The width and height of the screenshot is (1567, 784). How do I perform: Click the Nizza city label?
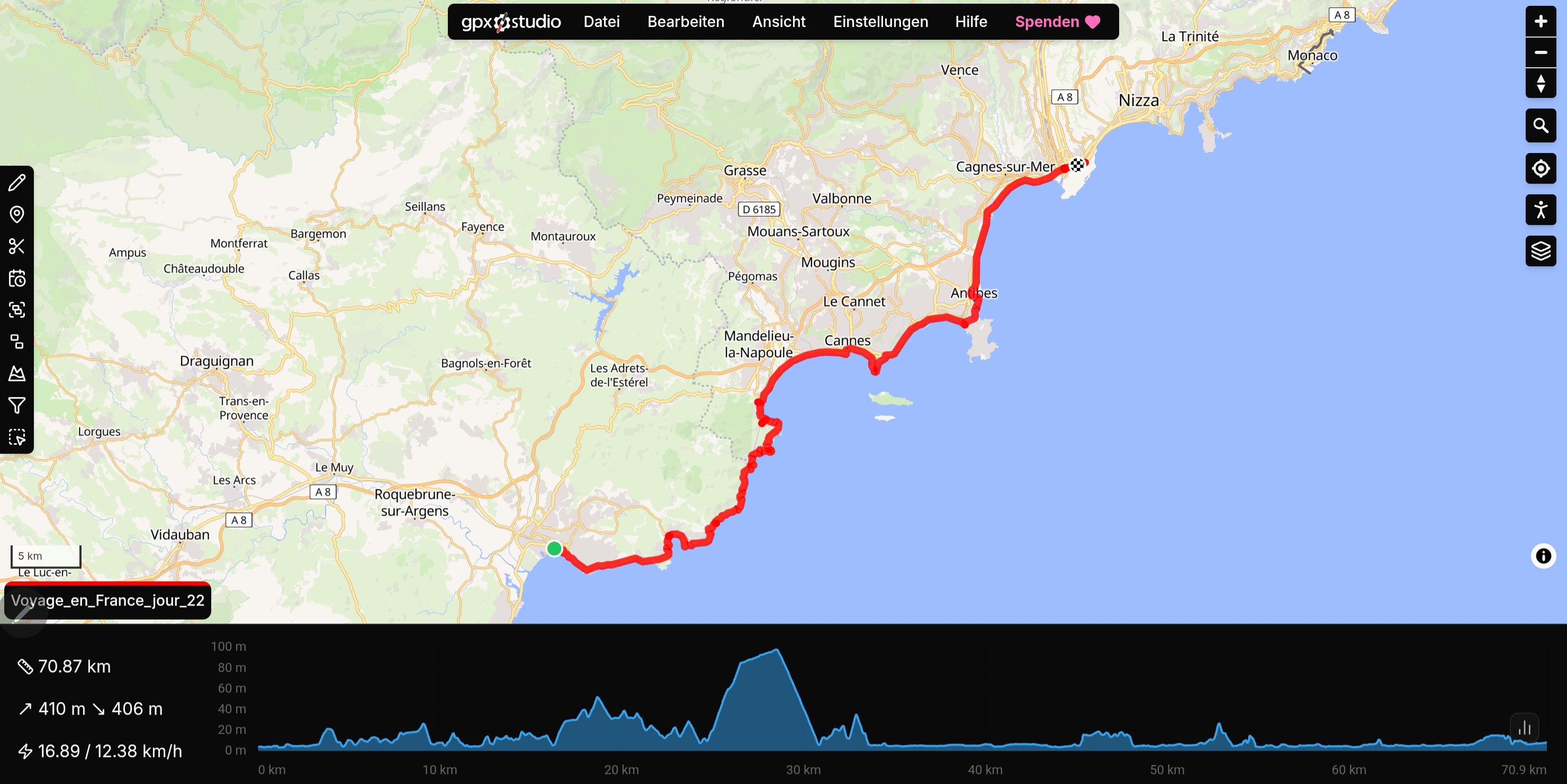coord(1139,101)
